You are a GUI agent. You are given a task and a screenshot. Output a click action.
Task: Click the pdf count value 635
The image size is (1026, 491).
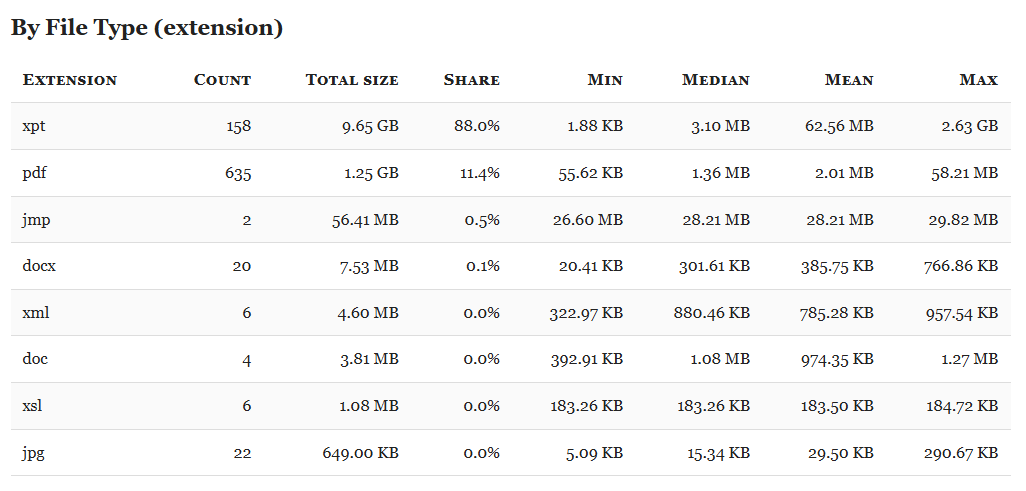238,173
